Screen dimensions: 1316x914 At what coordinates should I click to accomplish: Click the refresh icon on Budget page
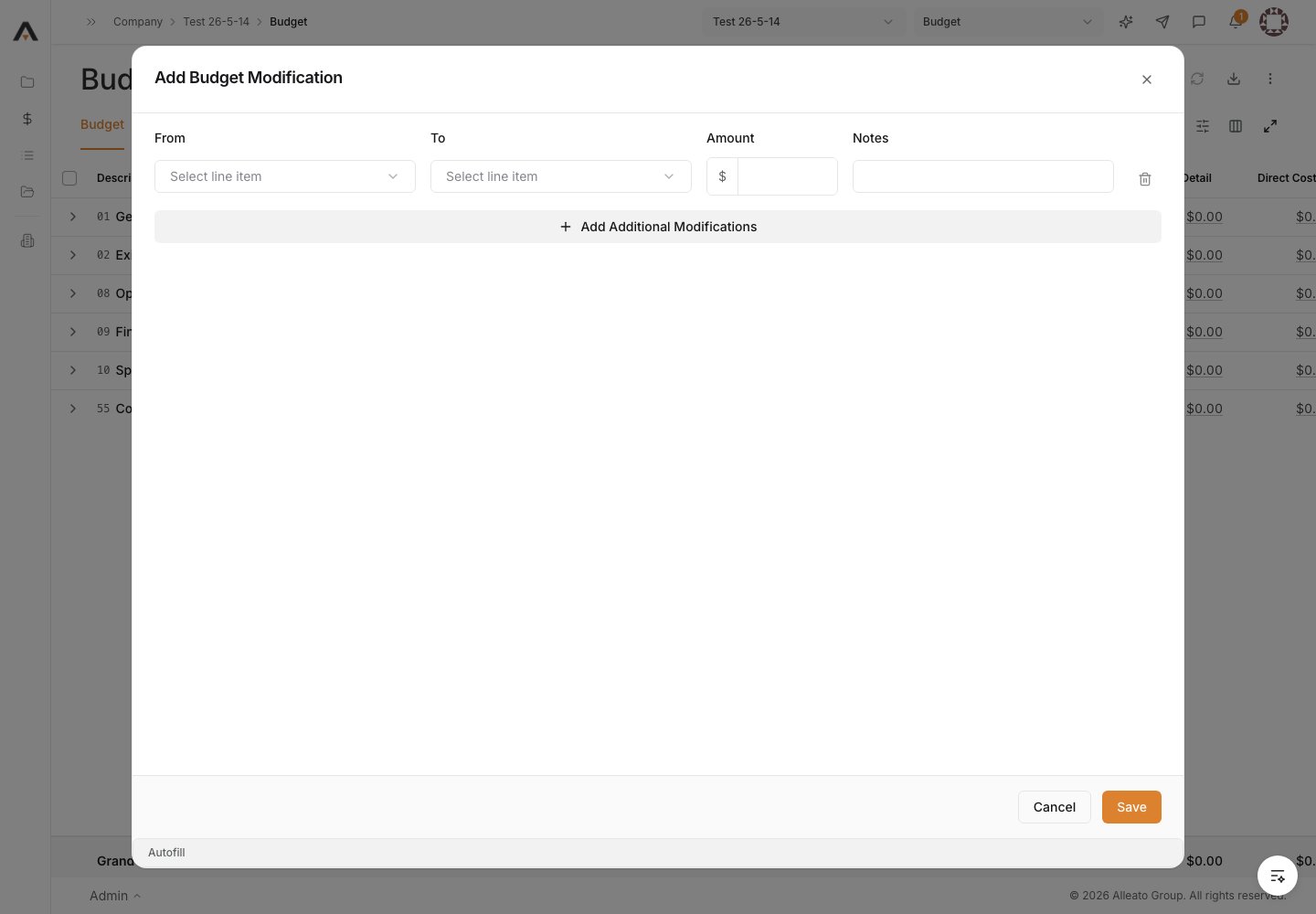coord(1197,79)
